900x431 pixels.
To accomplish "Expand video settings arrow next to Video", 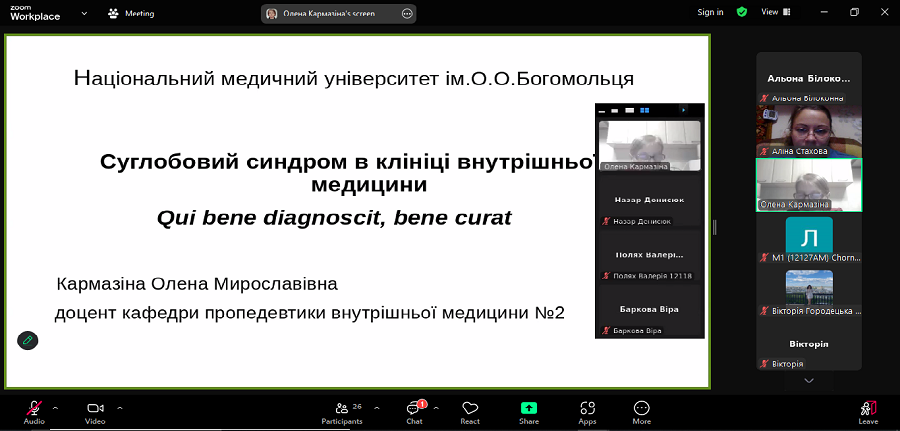I will pos(120,407).
